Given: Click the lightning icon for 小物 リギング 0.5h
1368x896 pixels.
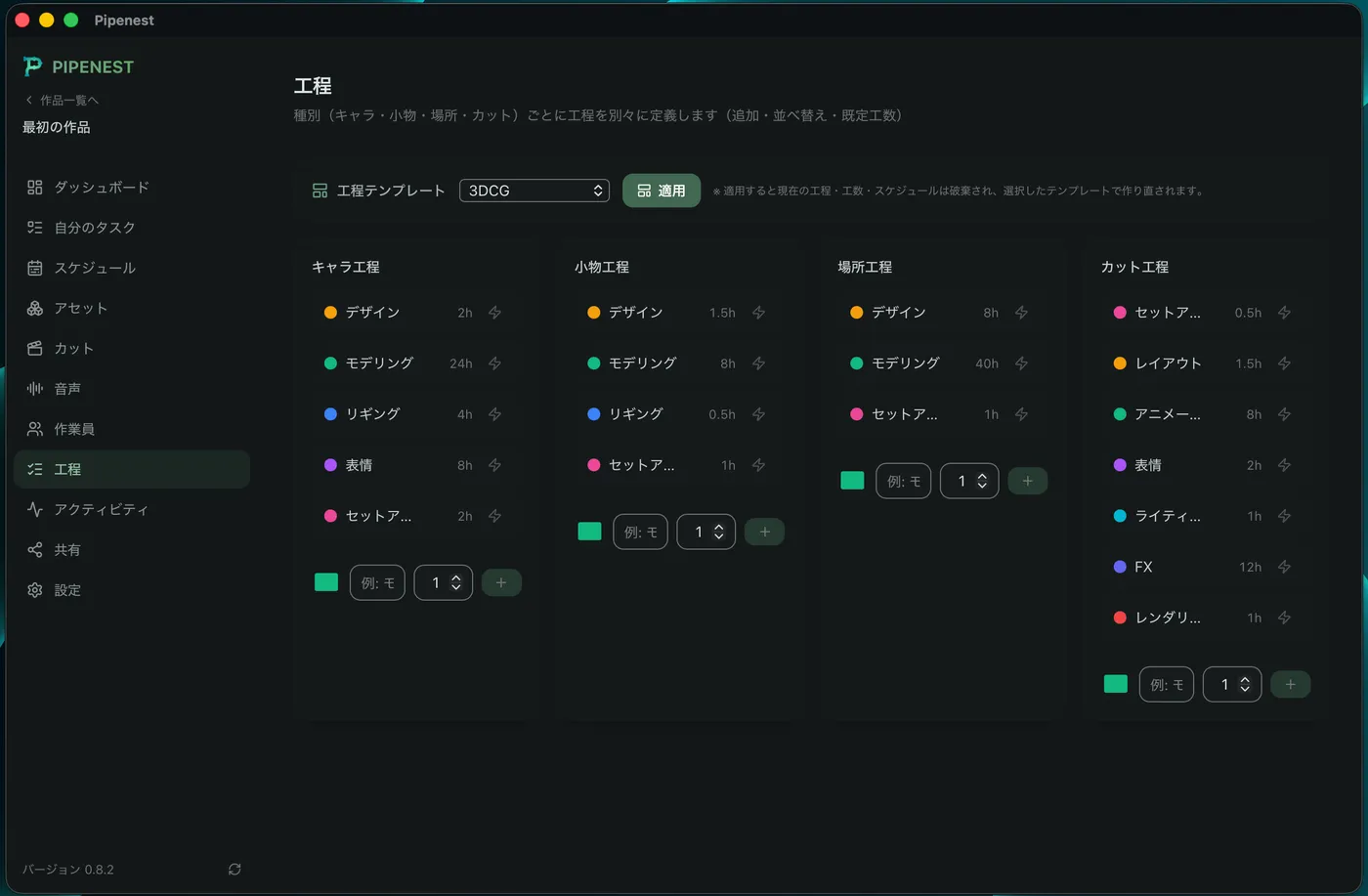Looking at the screenshot, I should click(759, 414).
